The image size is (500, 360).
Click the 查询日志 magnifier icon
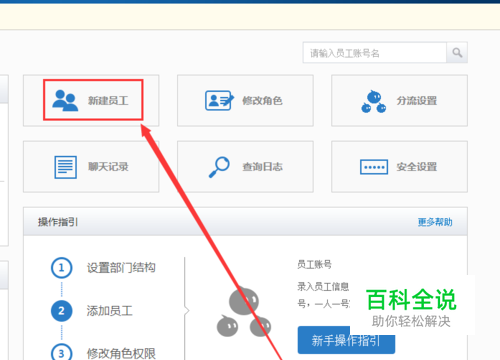pos(219,167)
